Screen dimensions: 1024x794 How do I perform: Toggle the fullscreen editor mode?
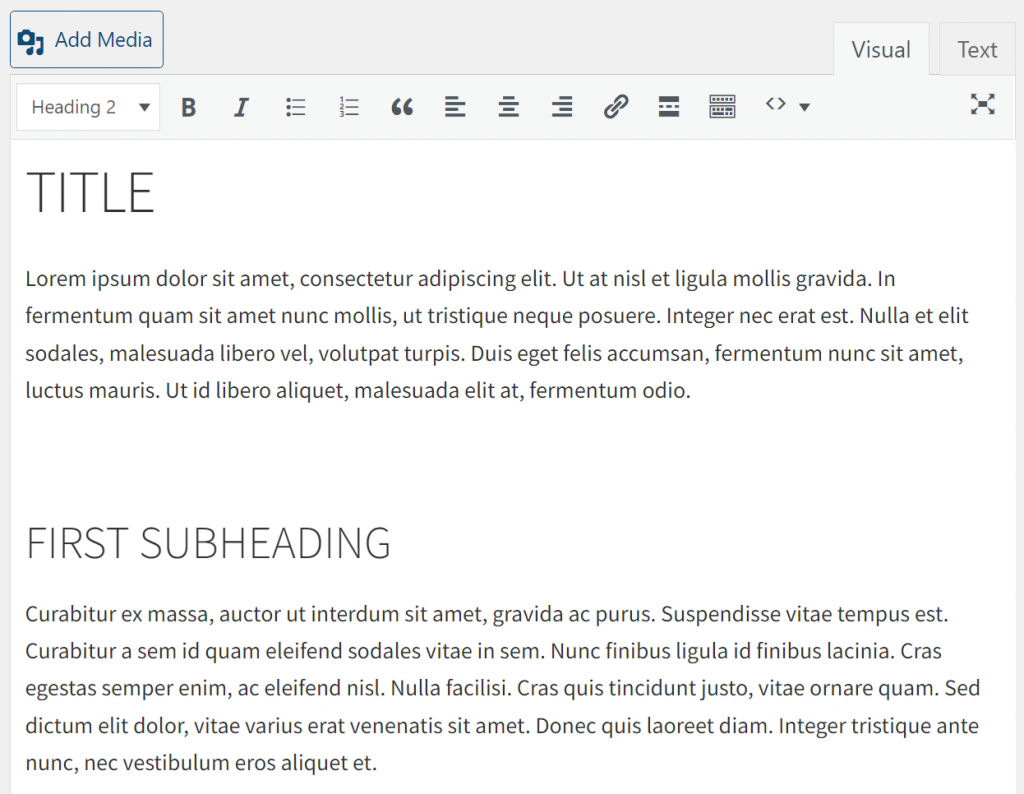tap(983, 104)
